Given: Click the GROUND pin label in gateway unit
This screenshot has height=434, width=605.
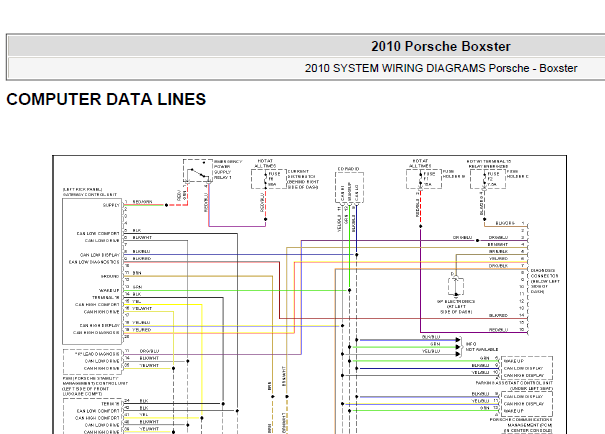Looking at the screenshot, I should click(x=110, y=276).
